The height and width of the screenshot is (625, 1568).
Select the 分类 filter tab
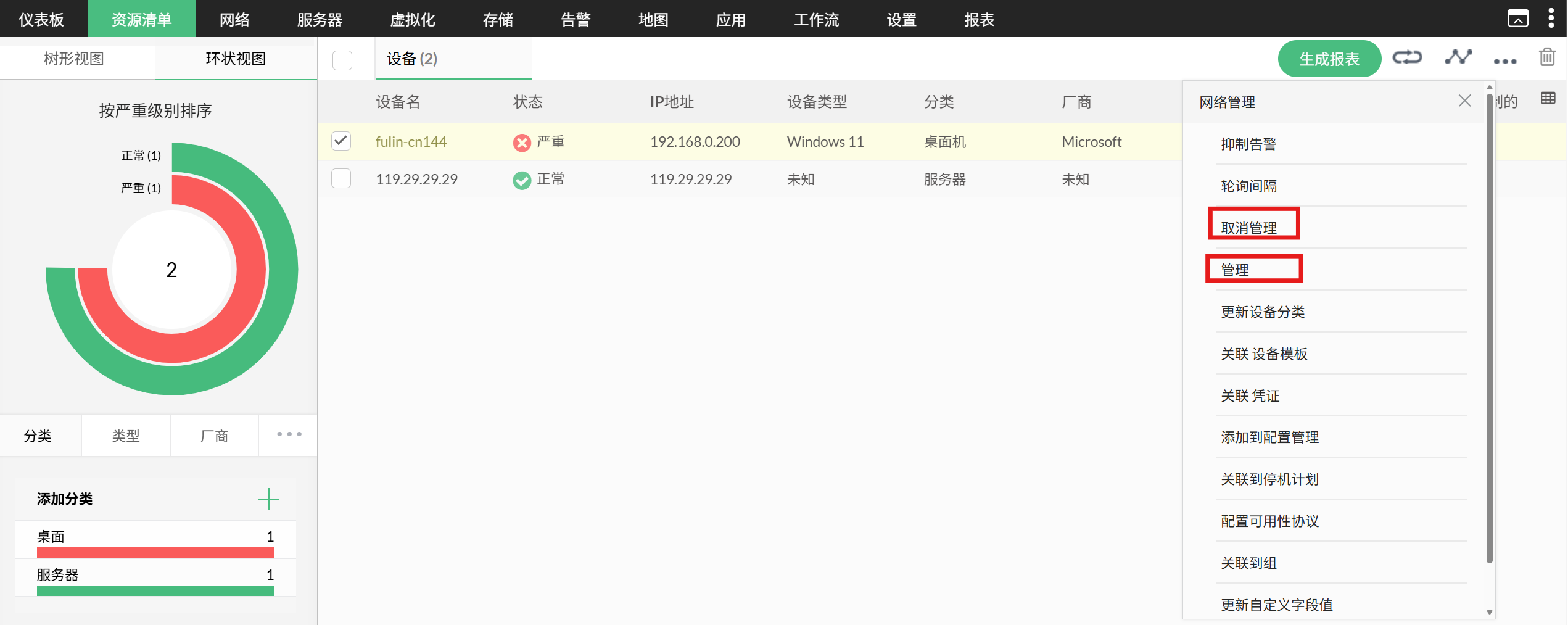click(38, 436)
